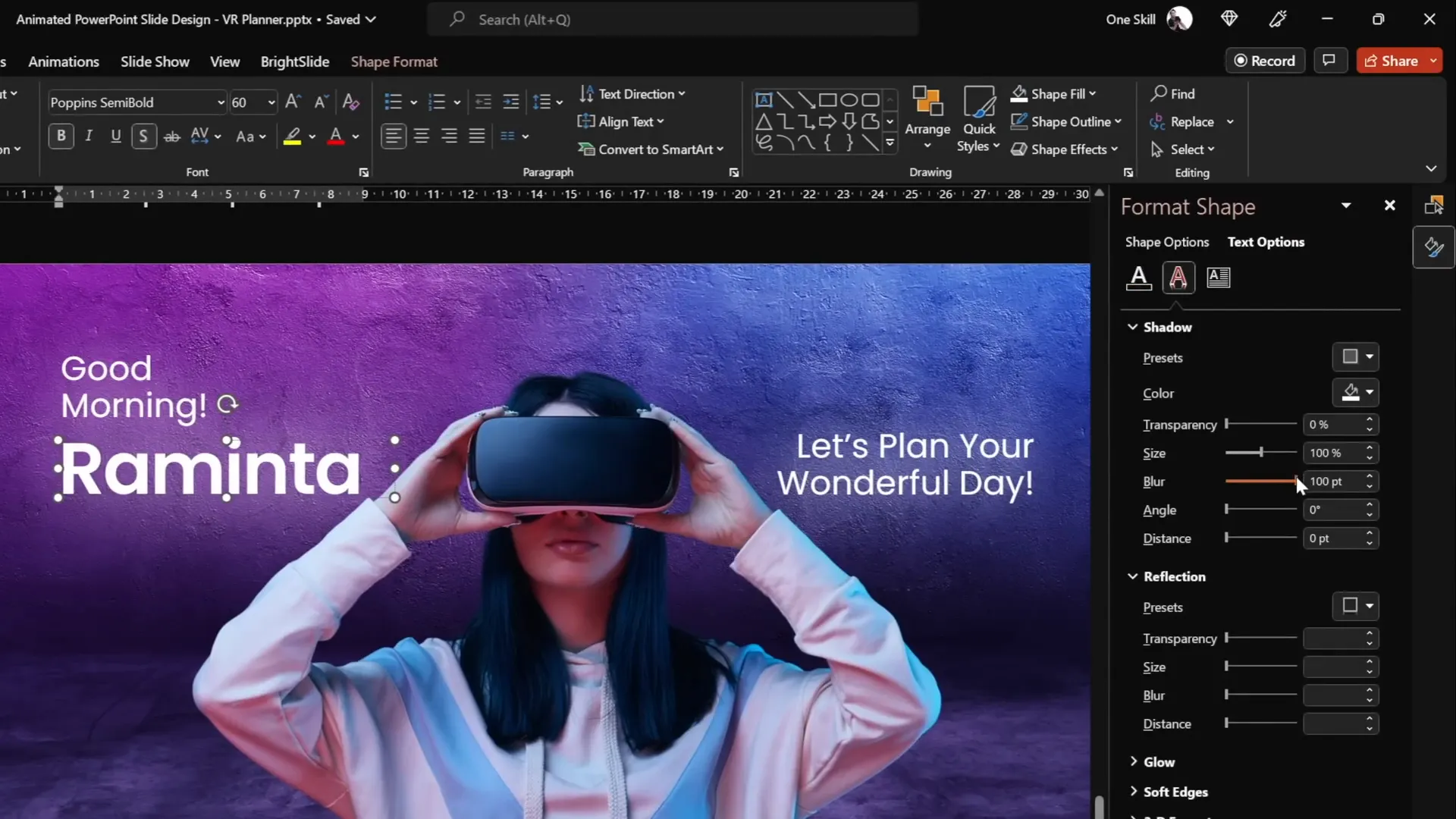Open Convert to SmartArt dropdown
Screen dimensions: 1456x819
pos(651,149)
